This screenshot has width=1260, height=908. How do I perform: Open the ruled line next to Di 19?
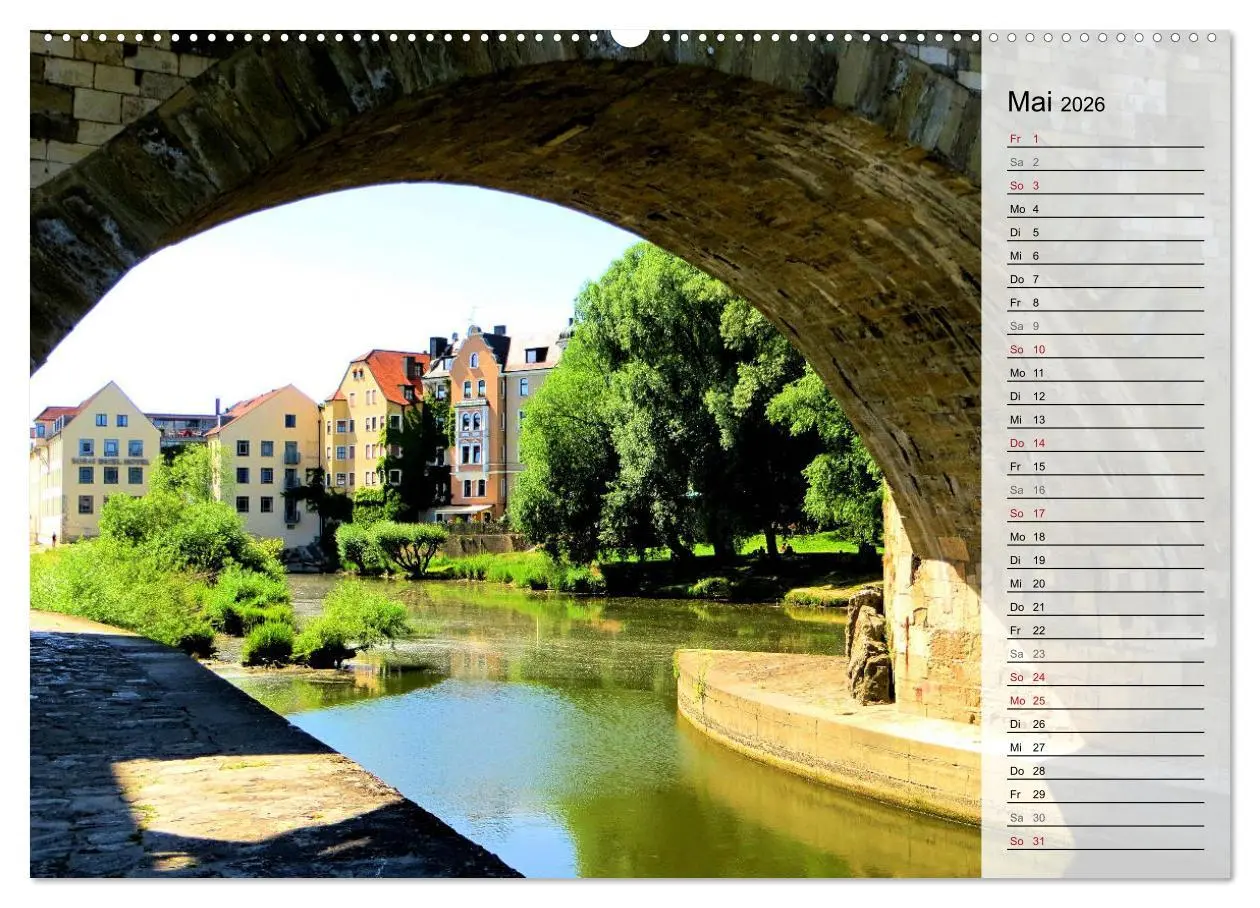1130,560
